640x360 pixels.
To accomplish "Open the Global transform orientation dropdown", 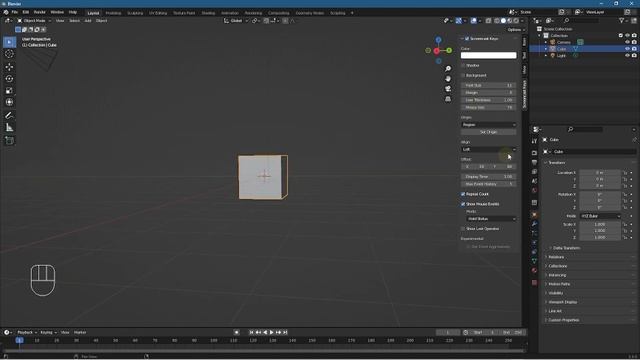I will (236, 20).
